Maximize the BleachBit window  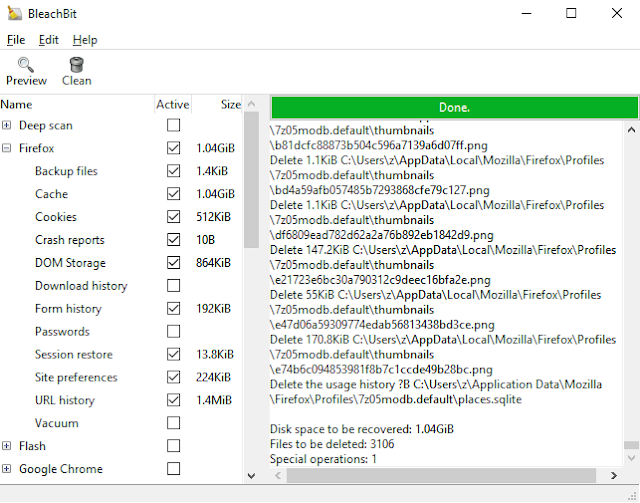(571, 13)
